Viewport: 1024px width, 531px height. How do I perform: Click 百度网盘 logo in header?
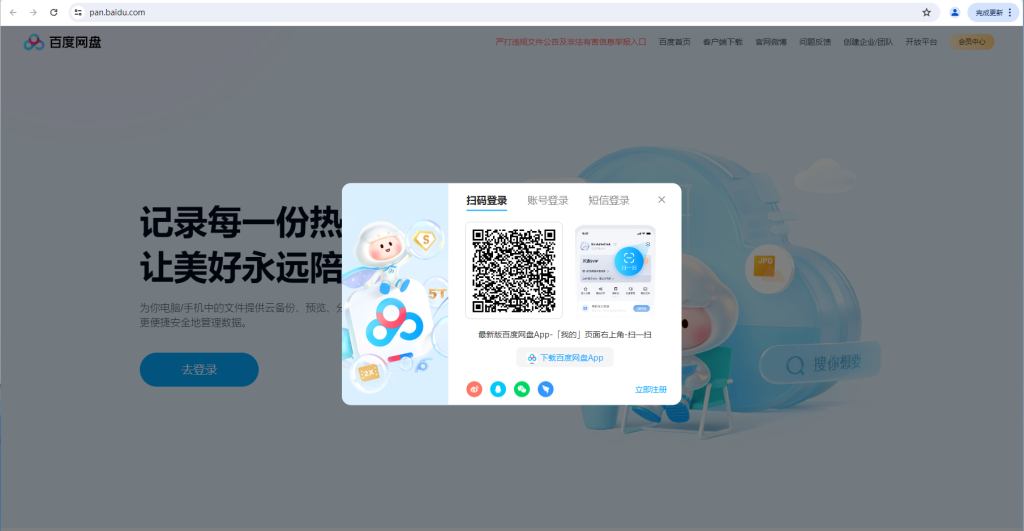click(x=63, y=42)
